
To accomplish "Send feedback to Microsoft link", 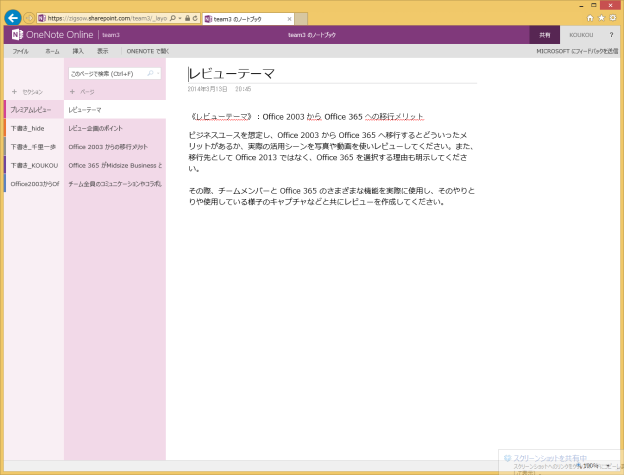I will click(577, 50).
